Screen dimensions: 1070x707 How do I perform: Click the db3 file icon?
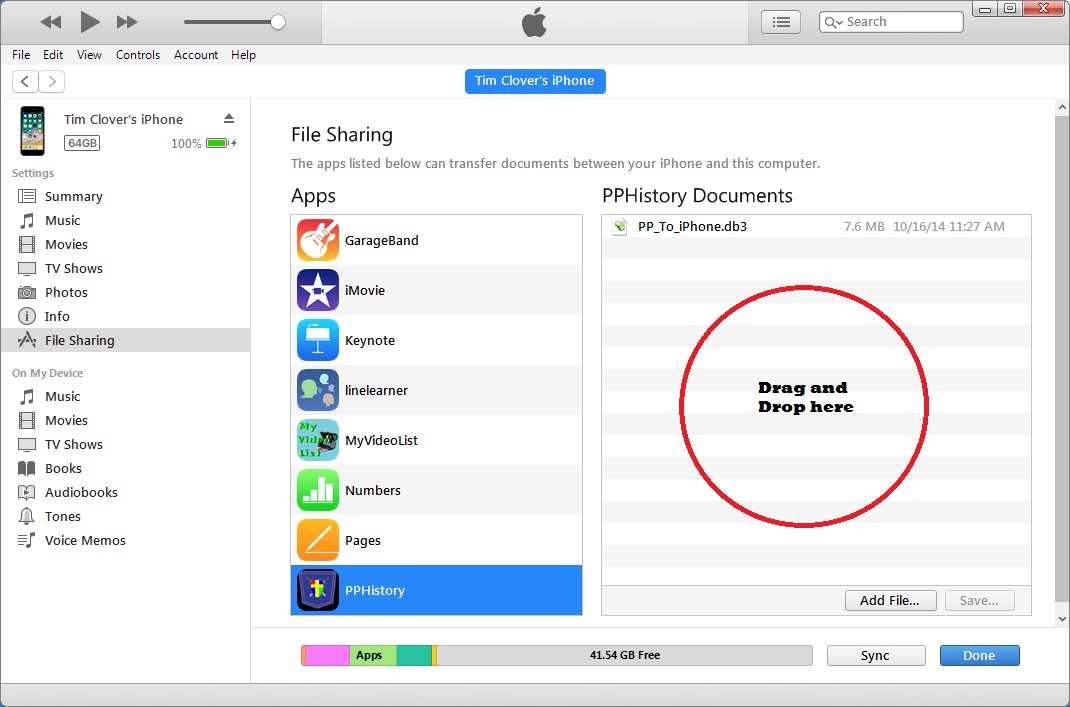tap(620, 227)
